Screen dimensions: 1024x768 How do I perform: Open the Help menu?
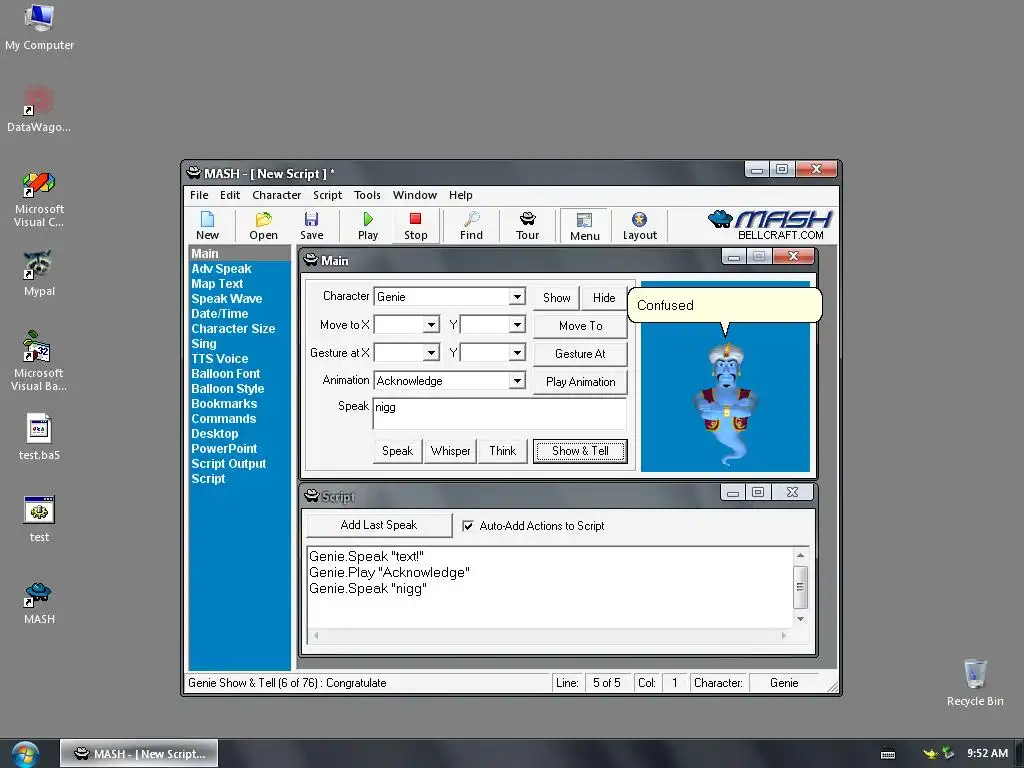[x=460, y=195]
